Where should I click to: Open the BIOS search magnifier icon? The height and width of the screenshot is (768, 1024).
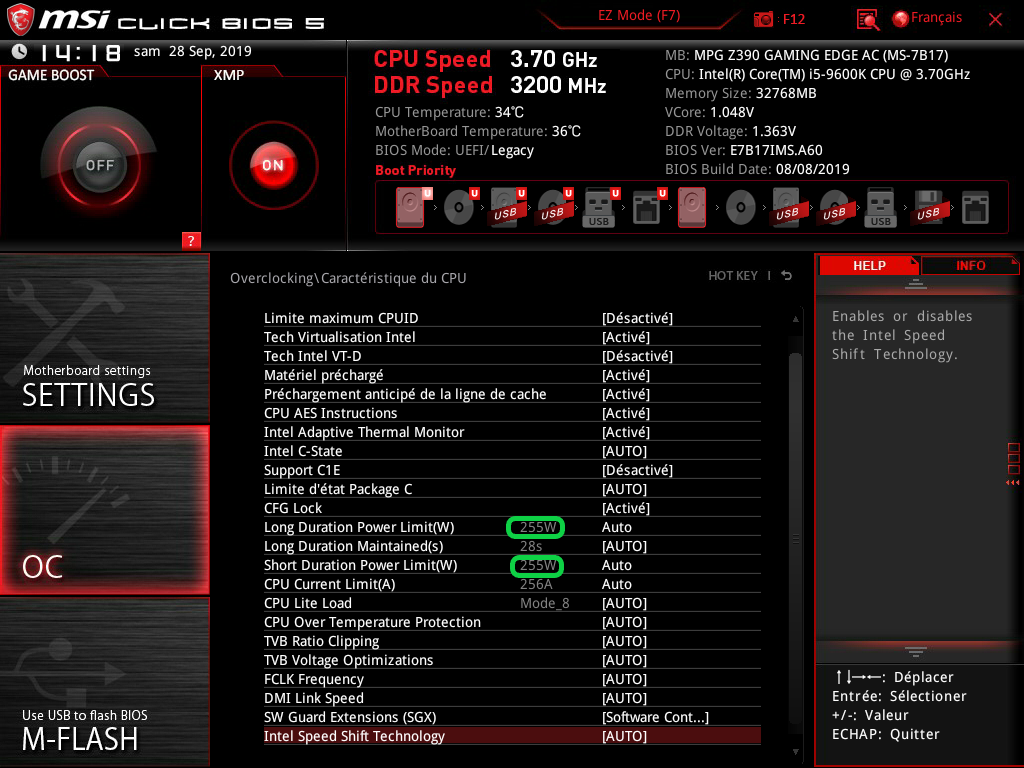click(867, 20)
